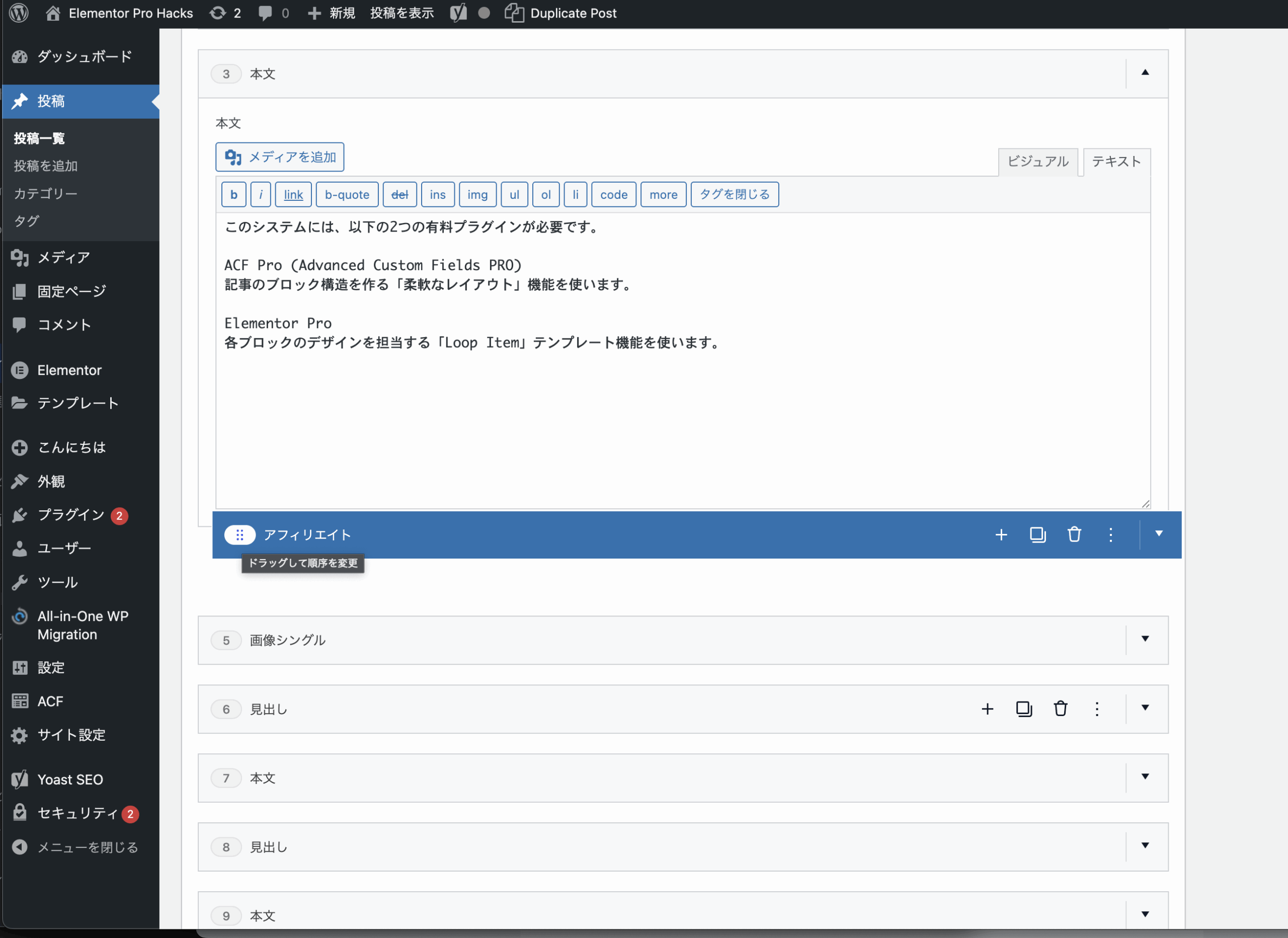1288x938 pixels.
Task: Insert b-quote tag in editor
Action: coord(347,195)
